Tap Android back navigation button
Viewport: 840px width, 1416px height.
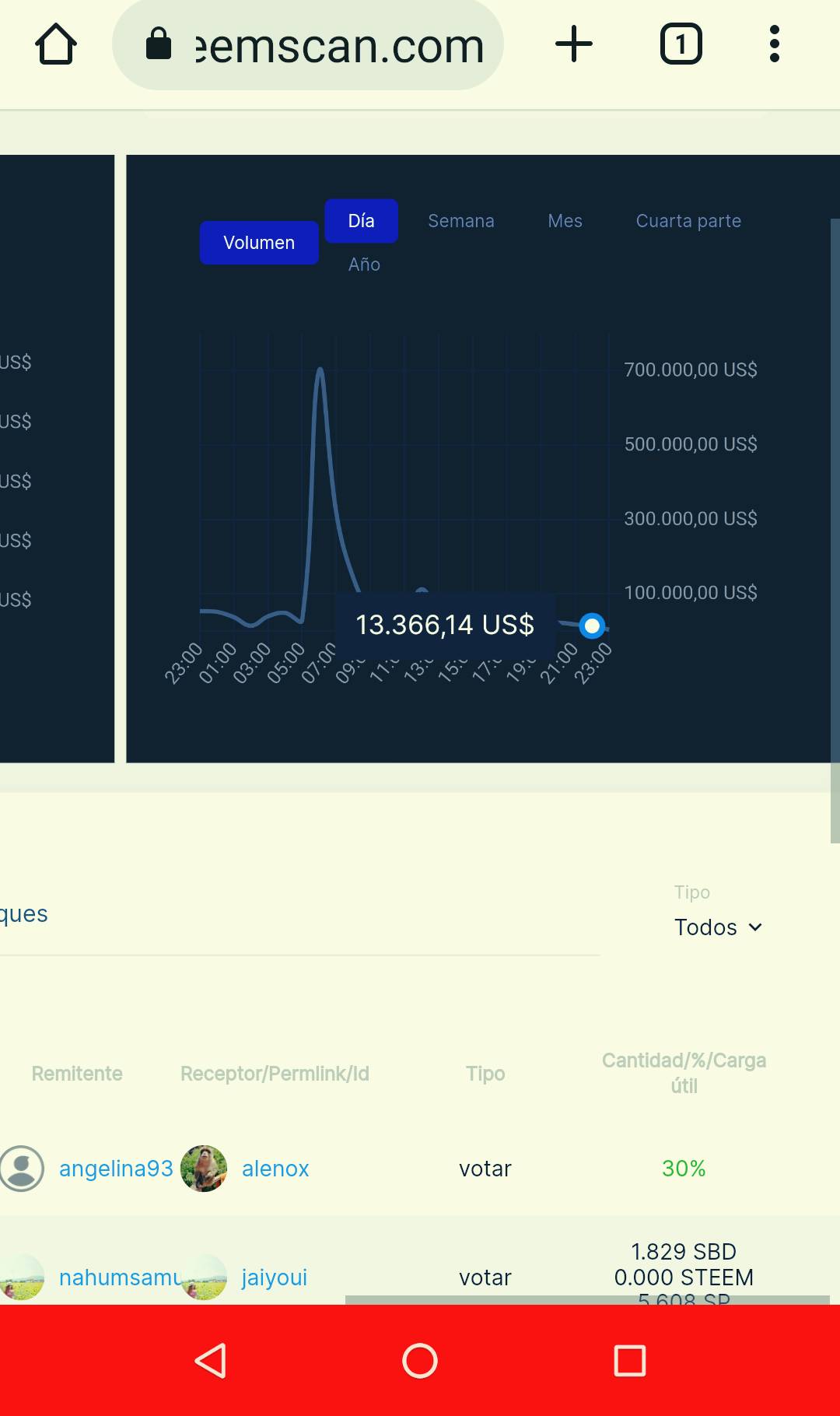pyautogui.click(x=211, y=1361)
